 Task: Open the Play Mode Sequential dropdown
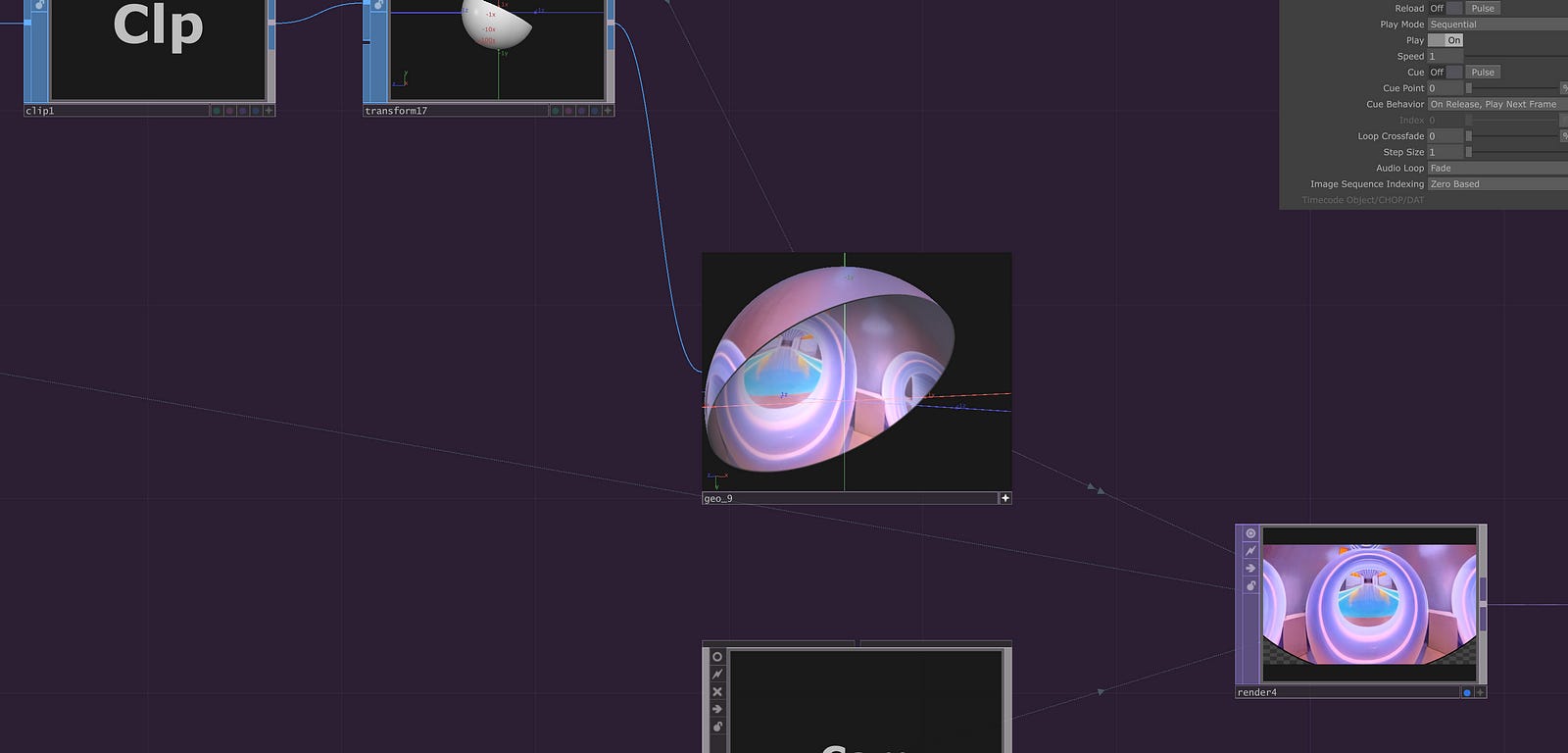click(x=1497, y=25)
